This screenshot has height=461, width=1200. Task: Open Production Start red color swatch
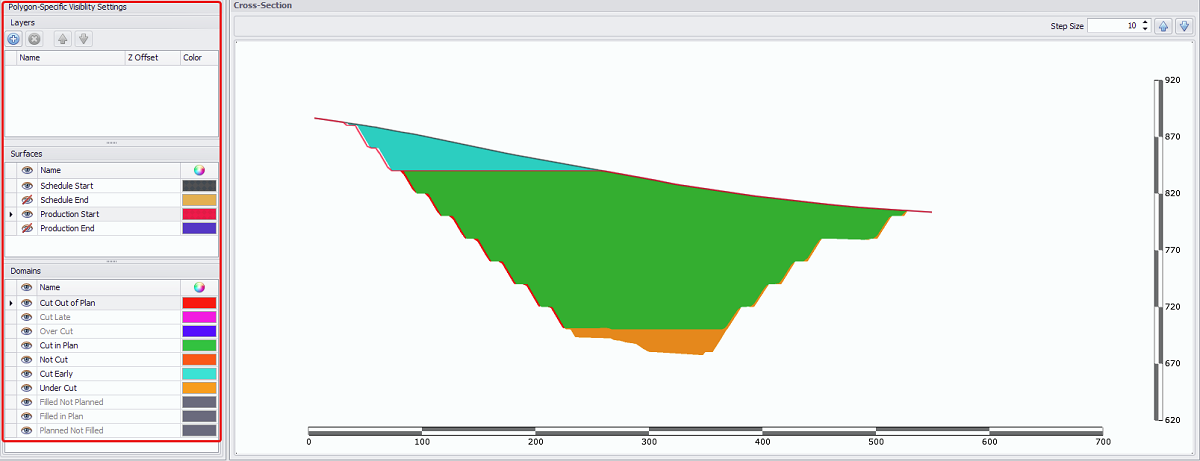(x=199, y=214)
